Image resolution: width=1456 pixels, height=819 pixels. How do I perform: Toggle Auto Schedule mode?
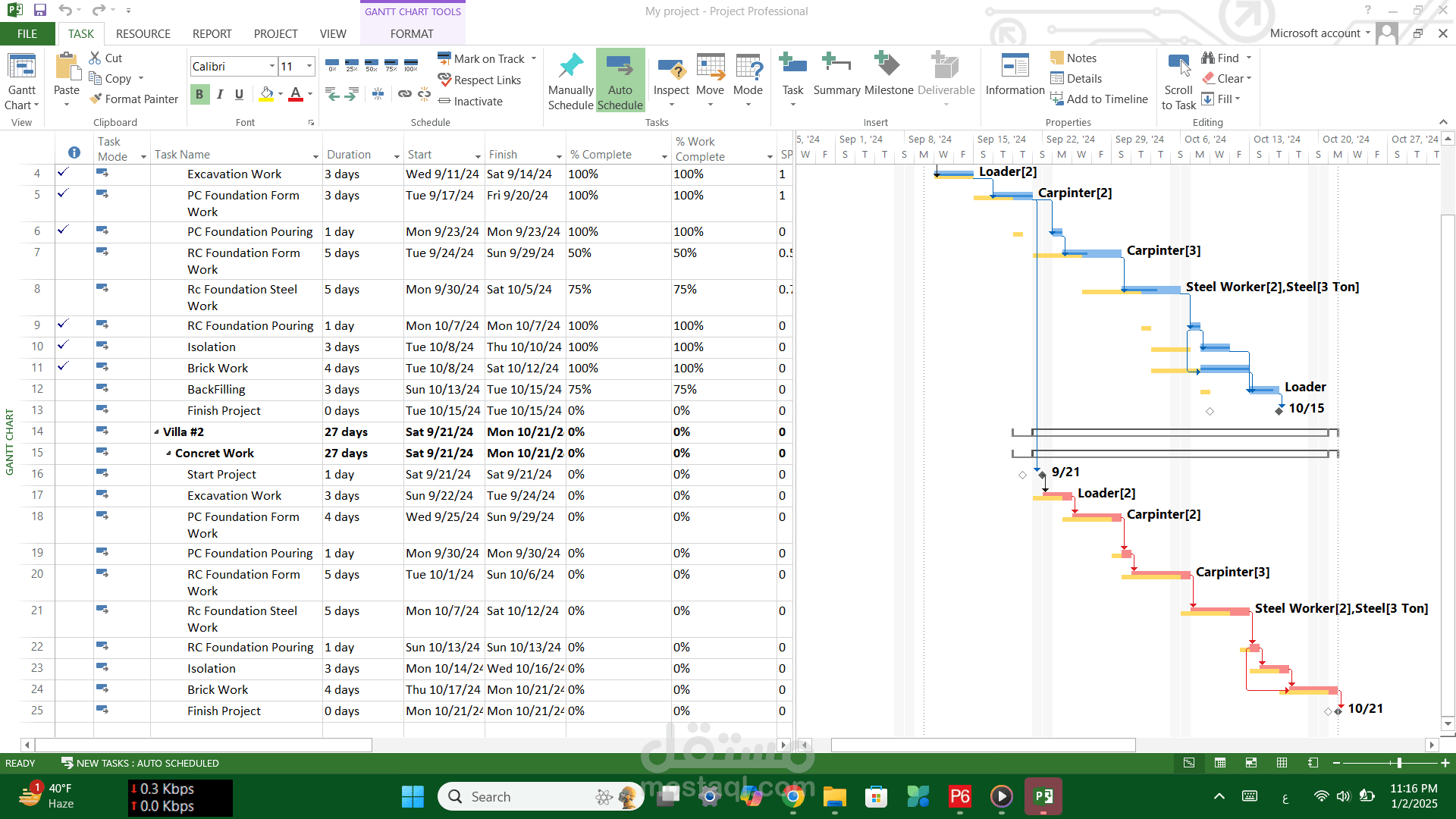point(620,82)
